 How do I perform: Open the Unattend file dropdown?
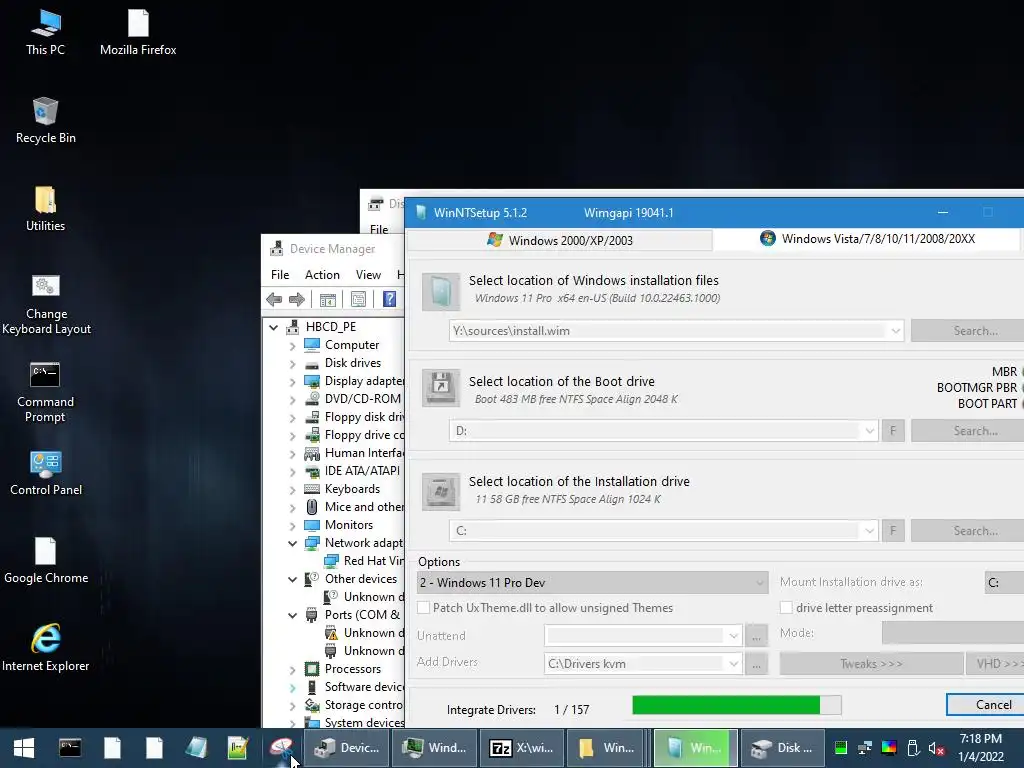pyautogui.click(x=733, y=636)
